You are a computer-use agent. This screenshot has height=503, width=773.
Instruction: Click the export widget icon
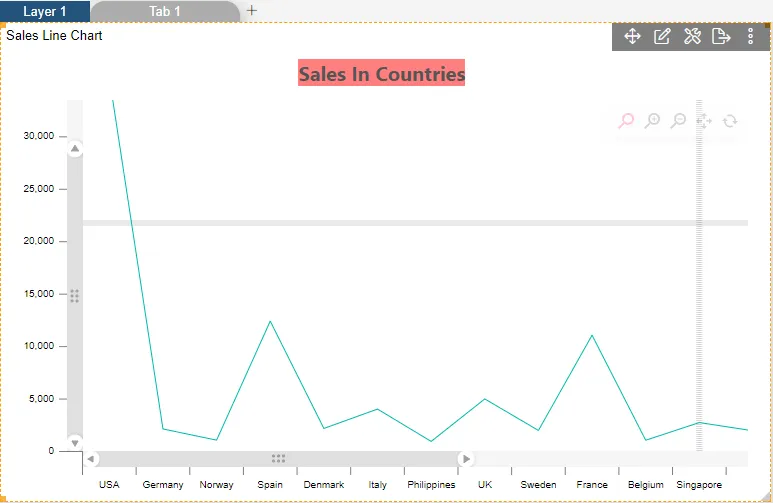click(x=721, y=37)
